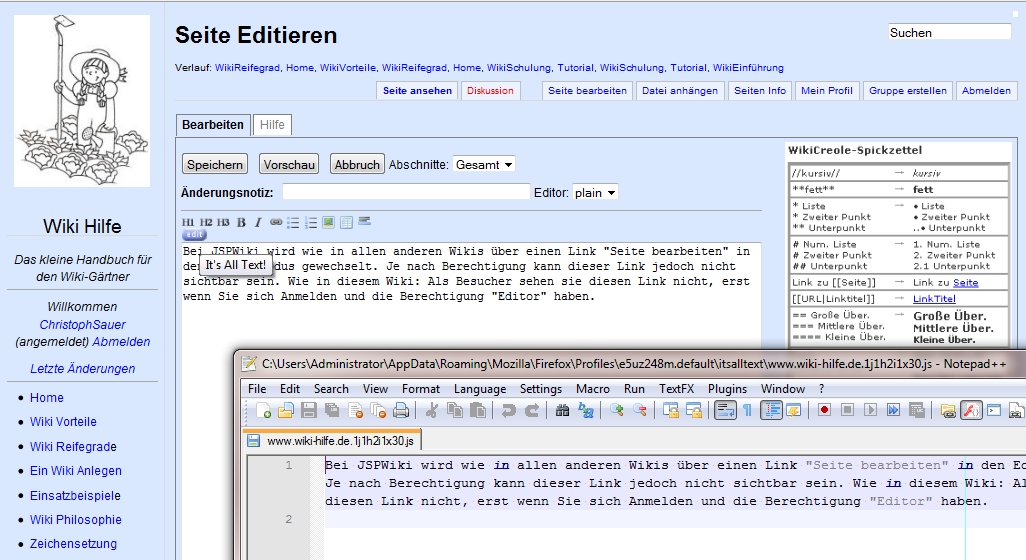Toggle the indent guide button in Notepad++

771,410
